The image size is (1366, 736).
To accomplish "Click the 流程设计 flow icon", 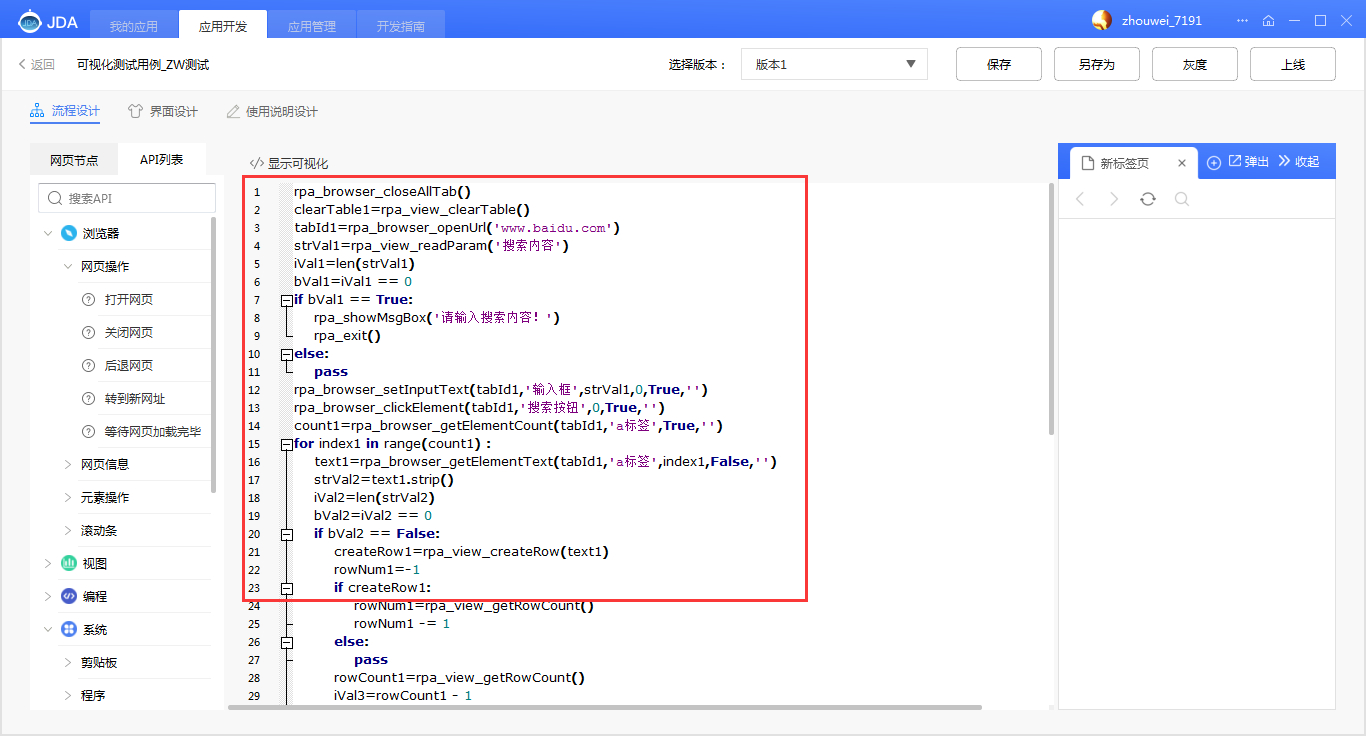I will (x=38, y=111).
